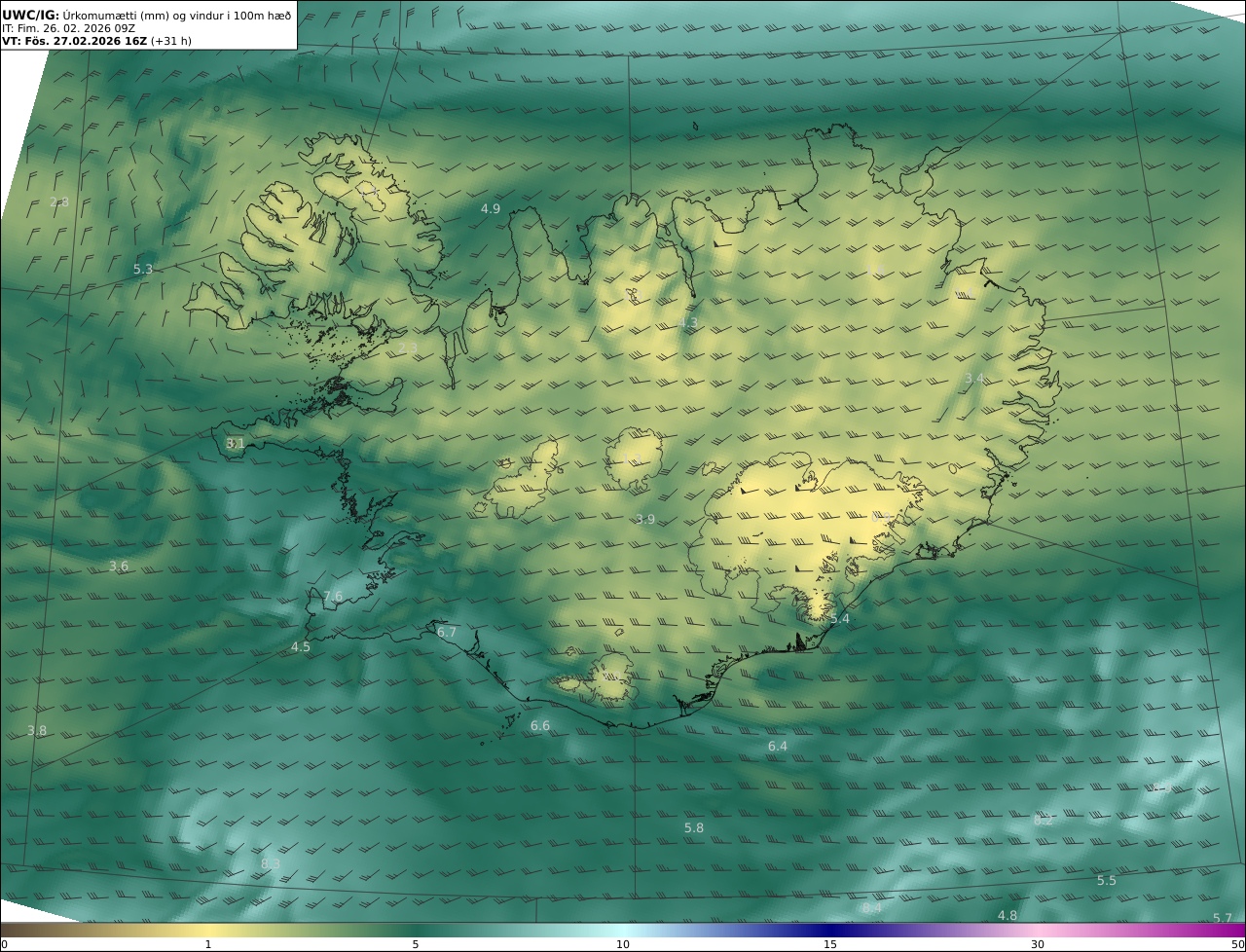Screen dimensions: 1246x952
Task: Click the 5.5 value label
Action: coord(1107,880)
